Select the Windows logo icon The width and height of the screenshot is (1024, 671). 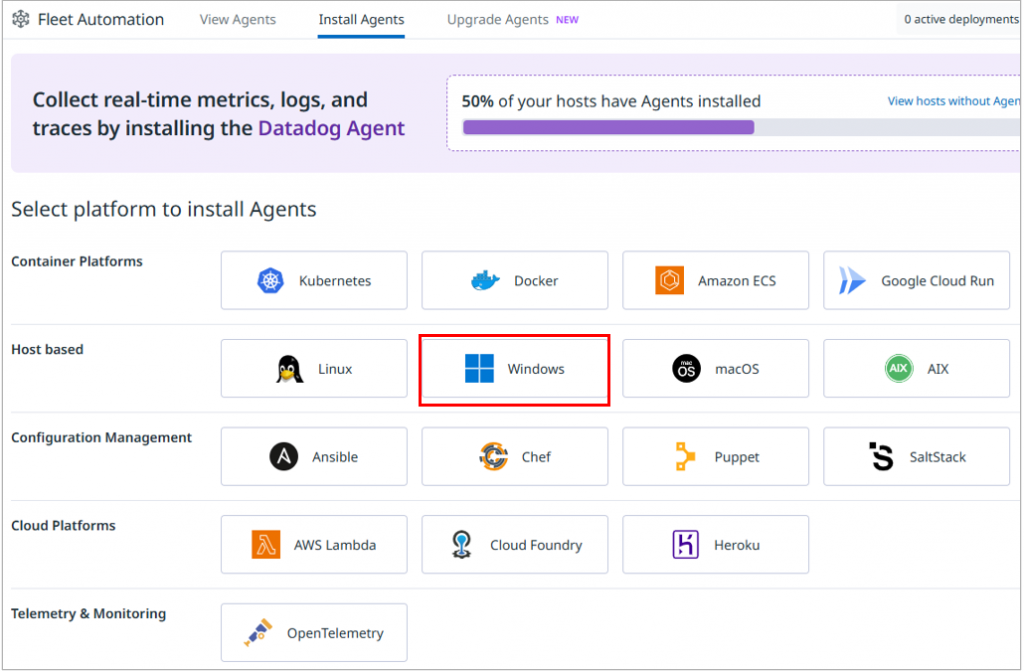coord(479,368)
